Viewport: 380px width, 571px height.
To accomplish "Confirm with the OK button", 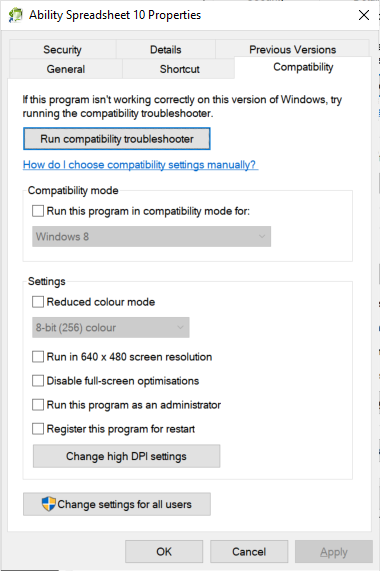I will point(164,551).
